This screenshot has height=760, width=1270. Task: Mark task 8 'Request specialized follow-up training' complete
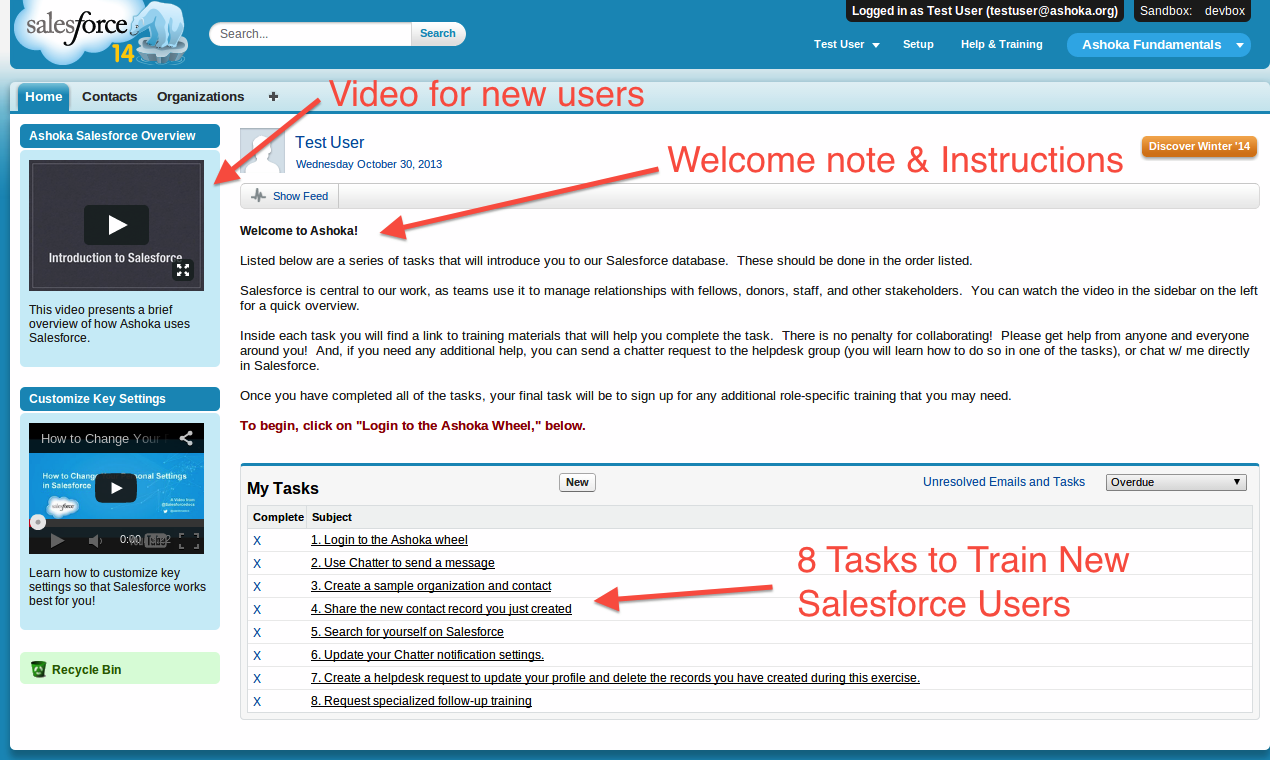pyautogui.click(x=257, y=701)
